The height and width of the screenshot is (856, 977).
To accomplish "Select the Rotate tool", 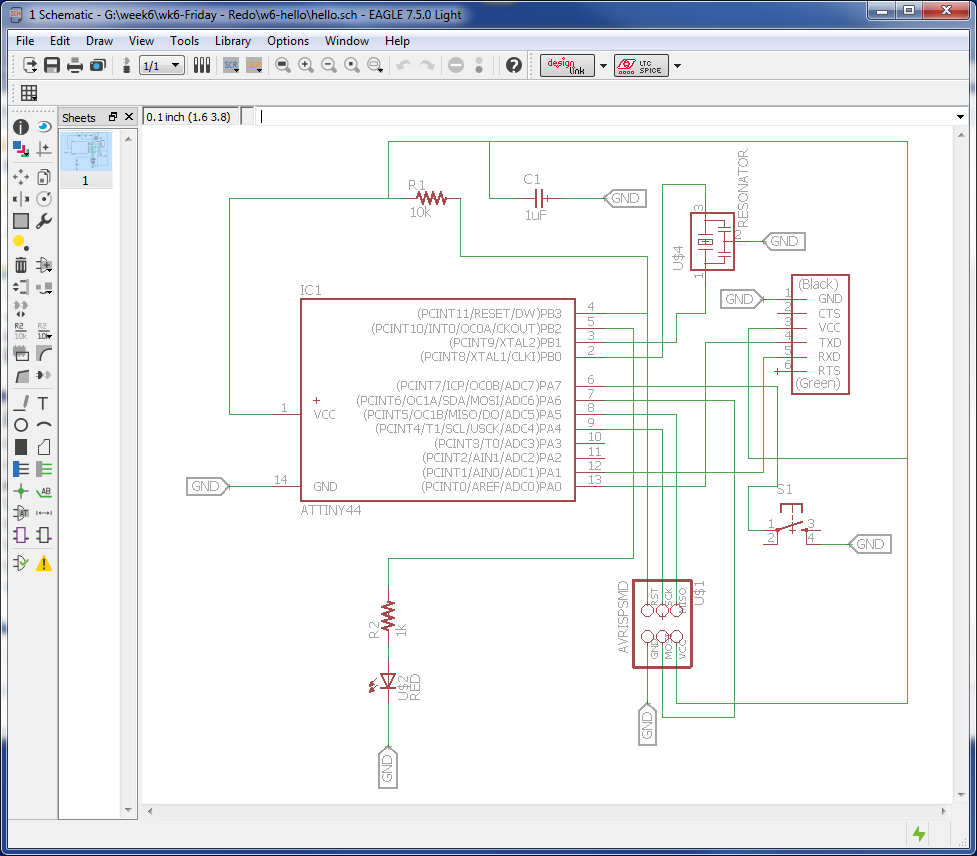I will [44, 199].
